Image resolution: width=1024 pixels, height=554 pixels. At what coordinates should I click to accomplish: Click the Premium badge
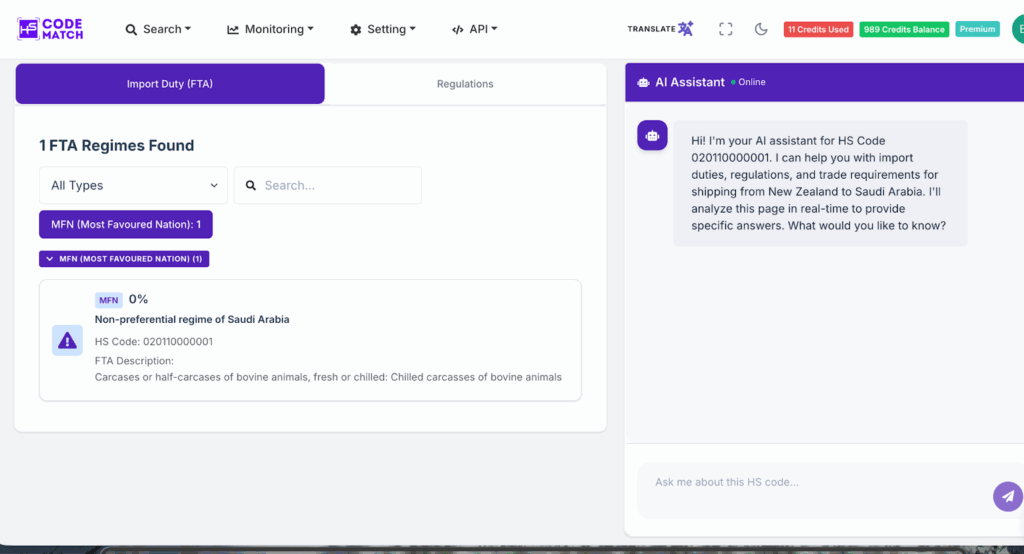pos(977,29)
